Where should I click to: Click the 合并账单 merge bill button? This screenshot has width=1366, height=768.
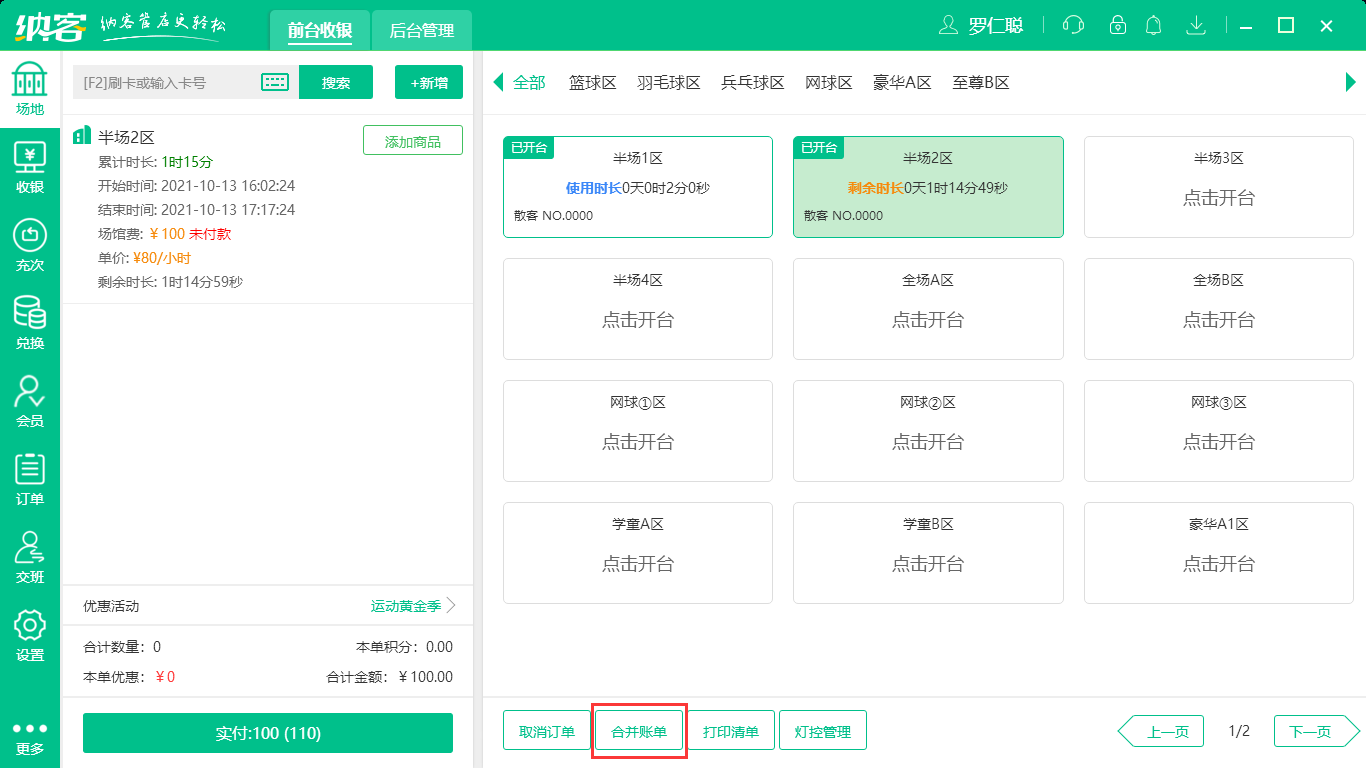[x=639, y=731]
